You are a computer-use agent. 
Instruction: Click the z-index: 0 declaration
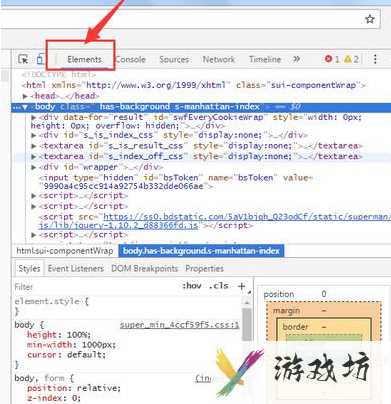(54, 398)
